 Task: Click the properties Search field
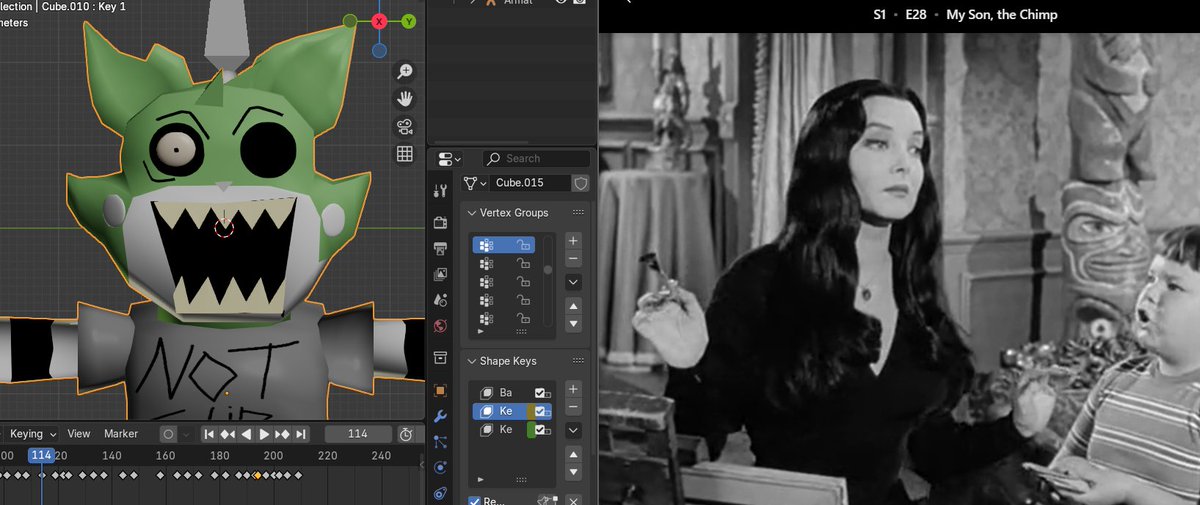coord(536,159)
